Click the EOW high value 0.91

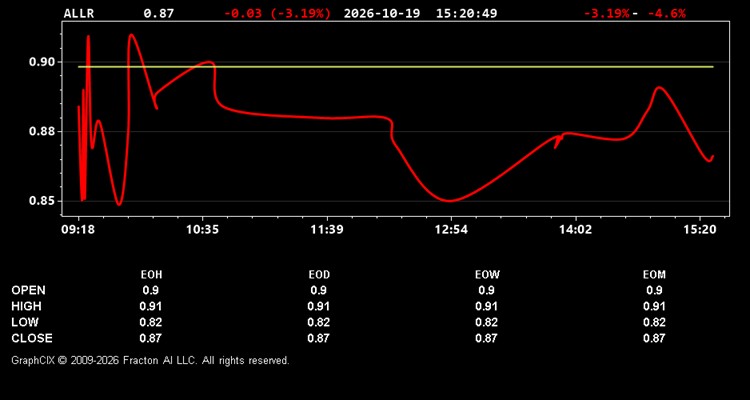[x=486, y=306]
